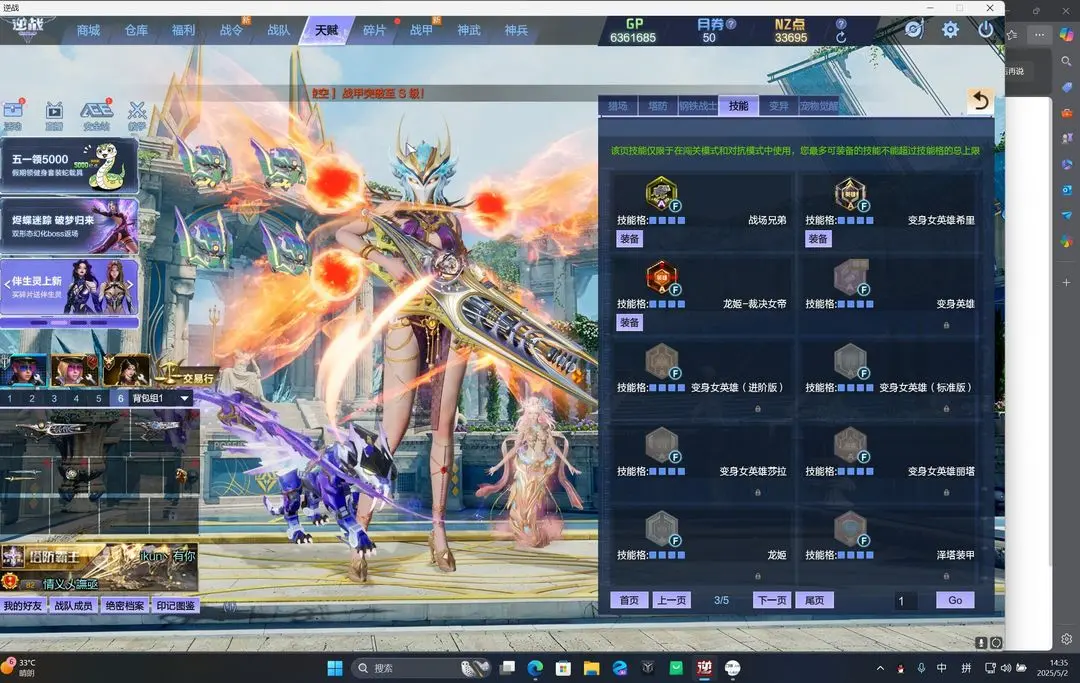Select the blue-haired character portrait
Screen dimensions: 1080x683
tap(24, 370)
